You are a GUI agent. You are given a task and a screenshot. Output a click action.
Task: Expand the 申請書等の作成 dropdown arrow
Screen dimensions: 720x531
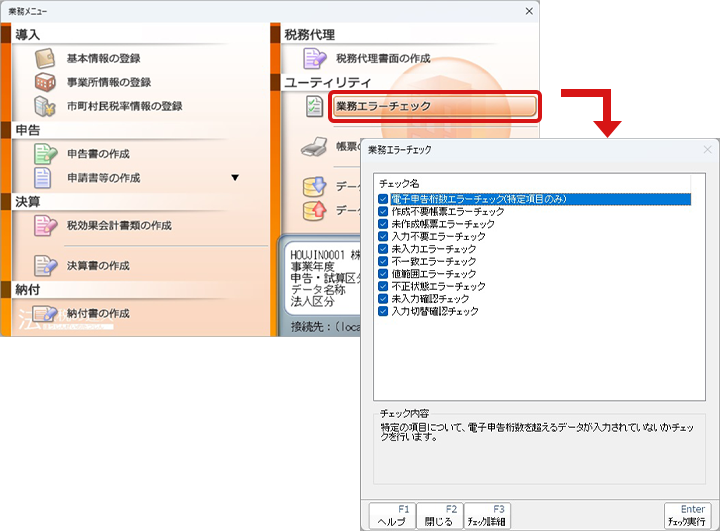235,178
